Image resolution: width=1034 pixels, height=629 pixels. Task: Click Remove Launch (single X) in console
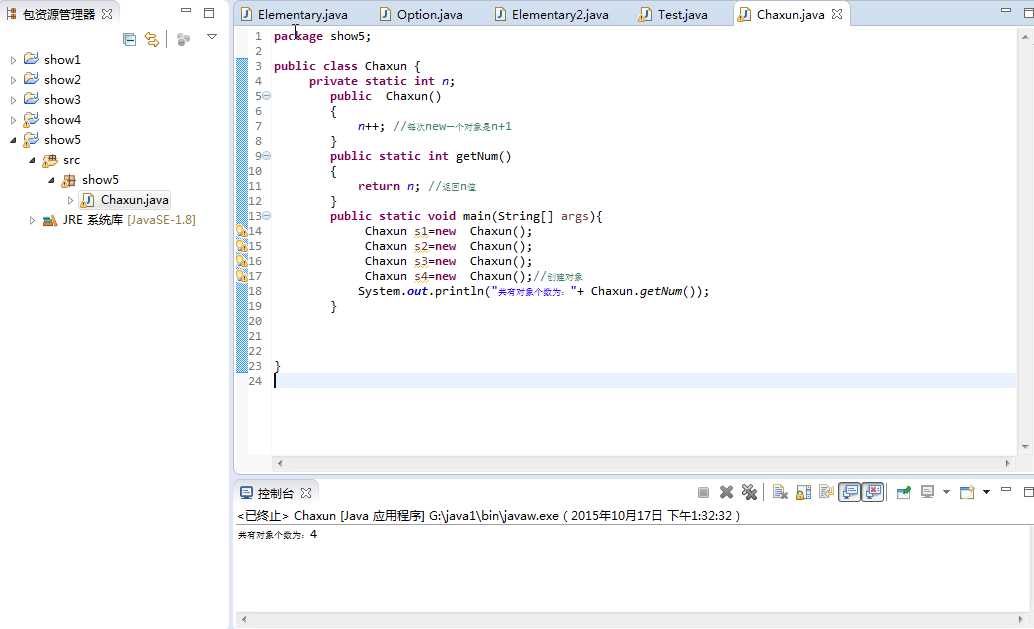pyautogui.click(x=726, y=493)
